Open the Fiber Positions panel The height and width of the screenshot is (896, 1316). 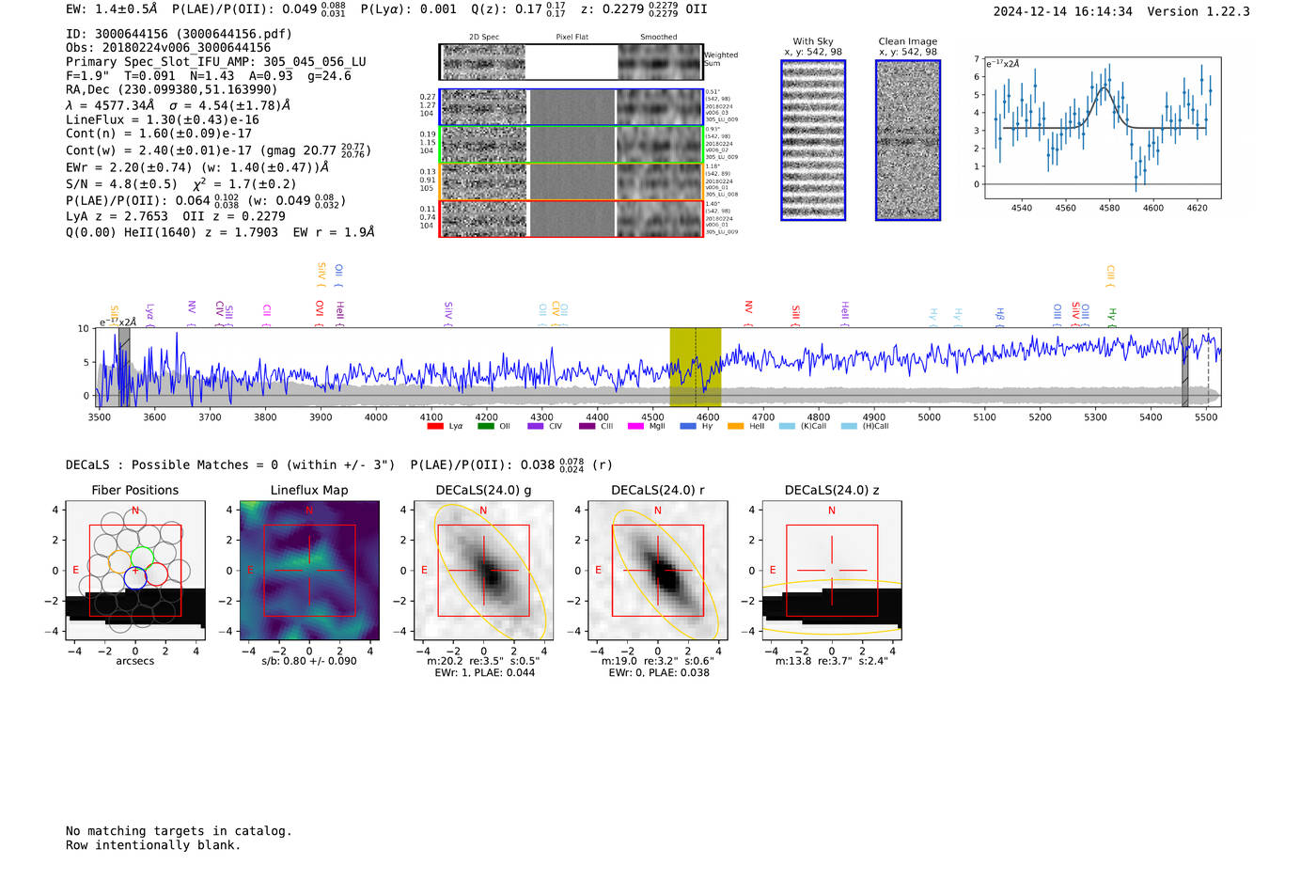[x=135, y=571]
